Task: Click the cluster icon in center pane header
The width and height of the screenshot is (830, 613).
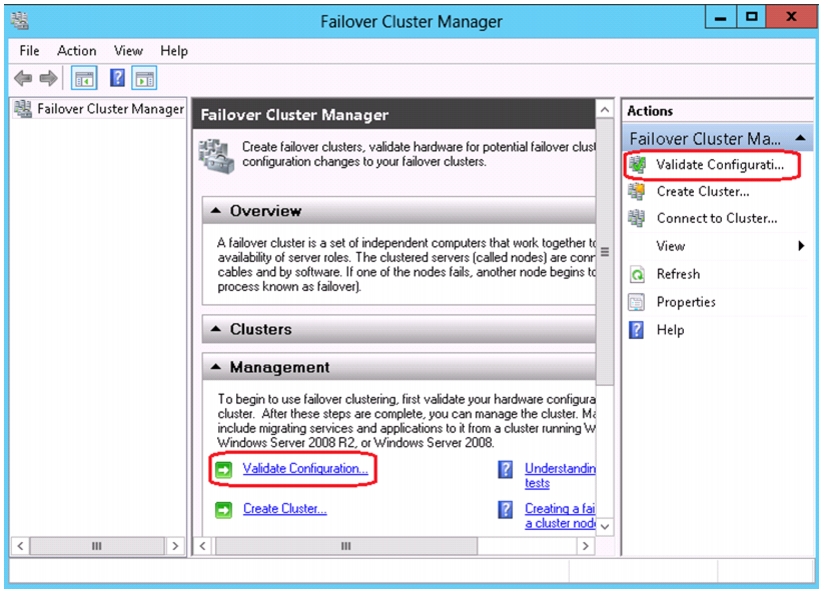Action: 216,156
